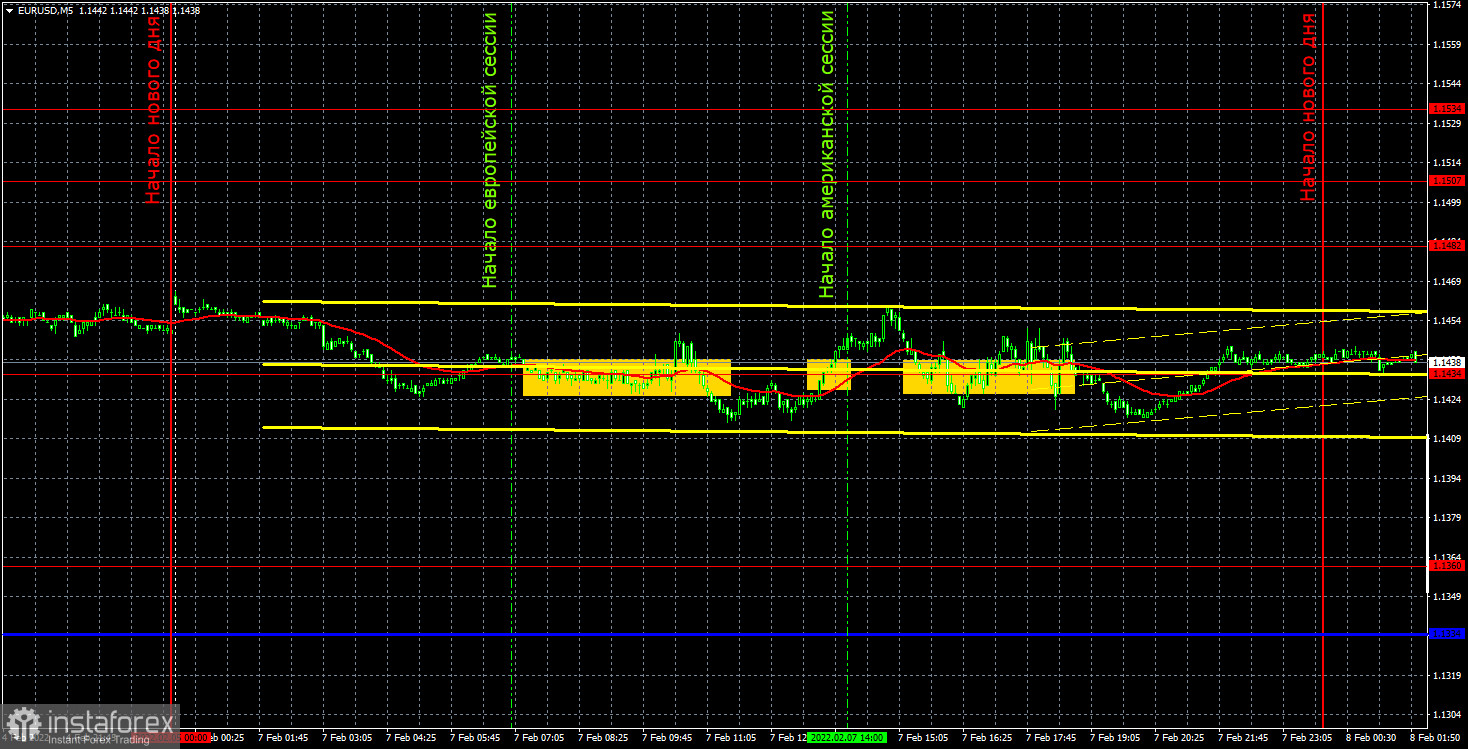Click the right 'Начало нового дня' vertical label

click(x=1308, y=108)
